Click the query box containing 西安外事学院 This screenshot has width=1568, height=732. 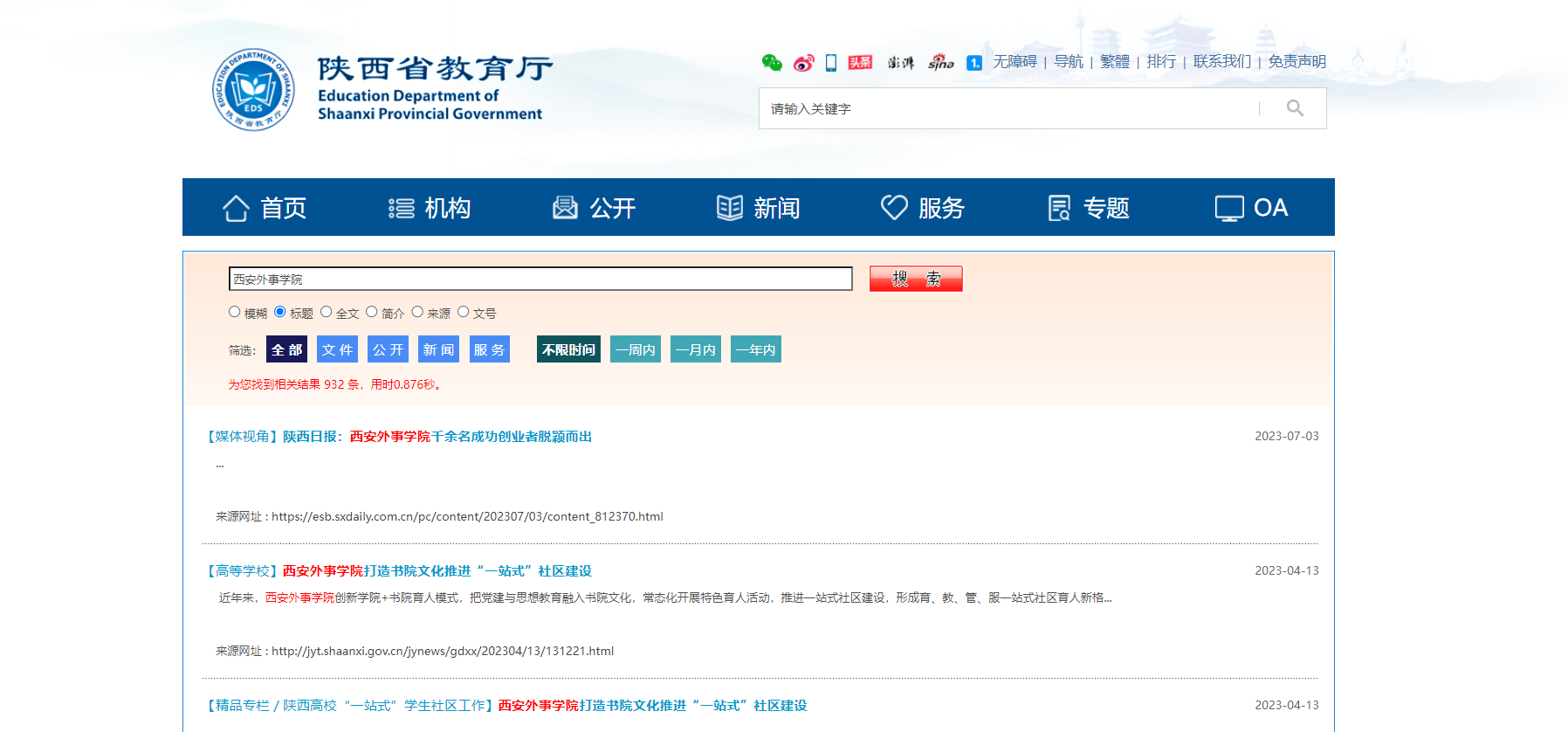(540, 279)
